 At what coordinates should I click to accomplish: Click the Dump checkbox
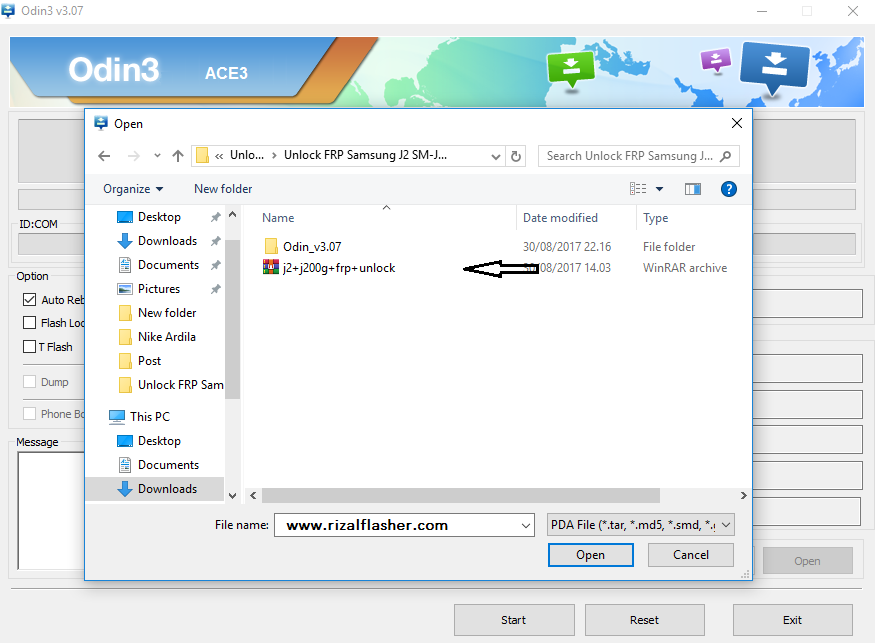30,382
